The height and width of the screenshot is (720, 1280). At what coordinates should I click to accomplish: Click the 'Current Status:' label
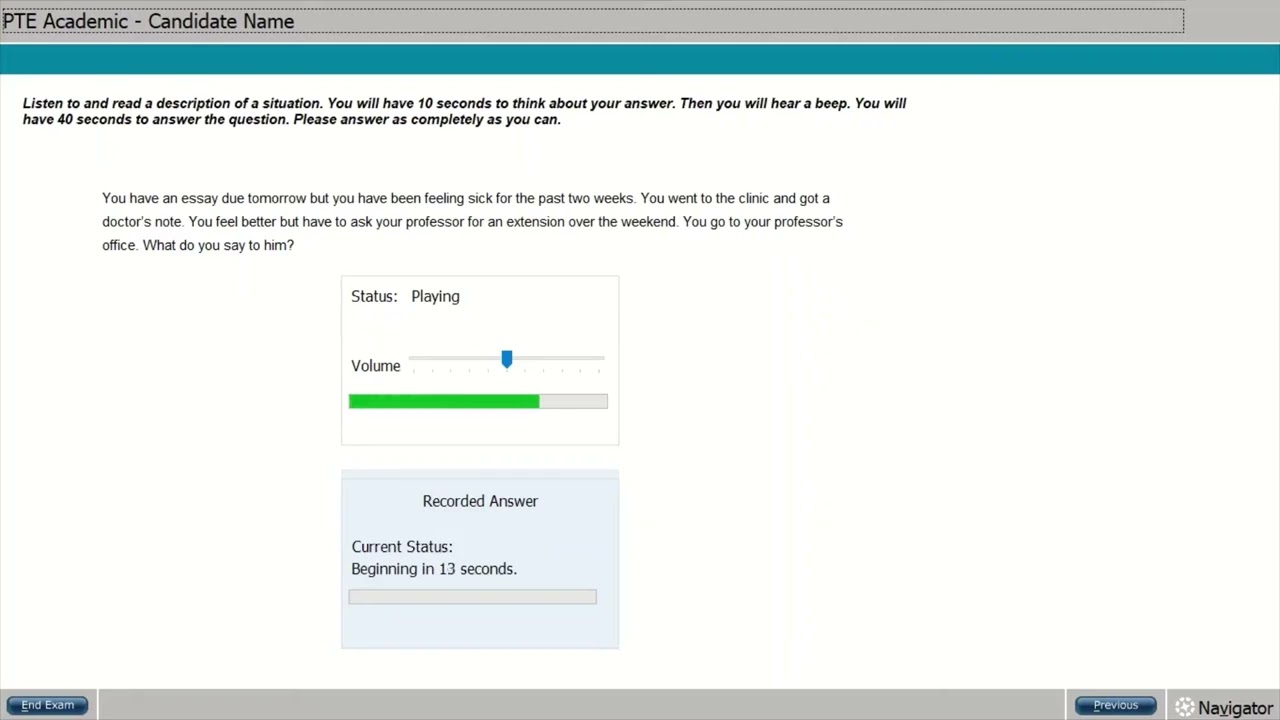402,547
